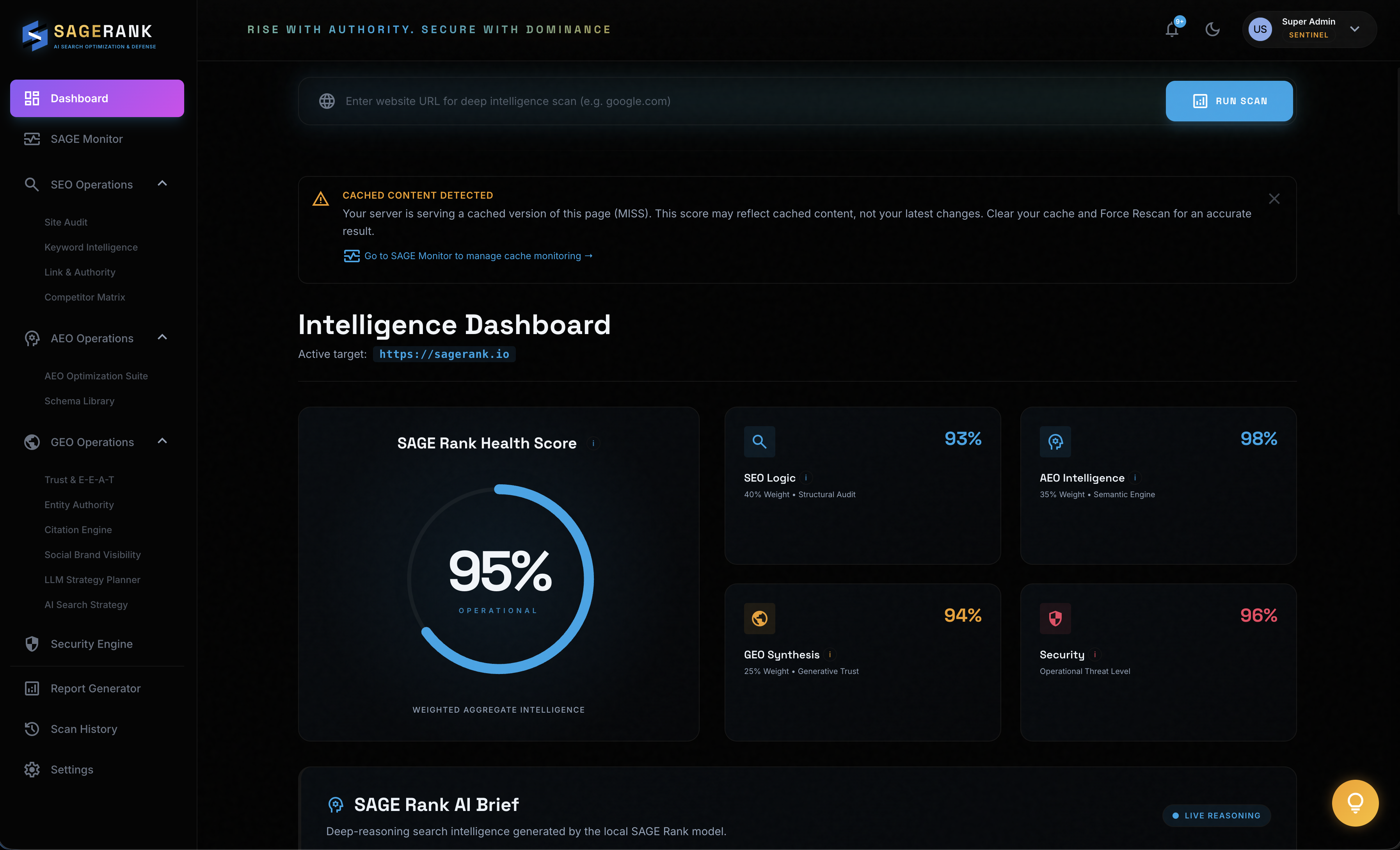Toggle dark mode moon icon
This screenshot has width=1400, height=850.
point(1212,29)
